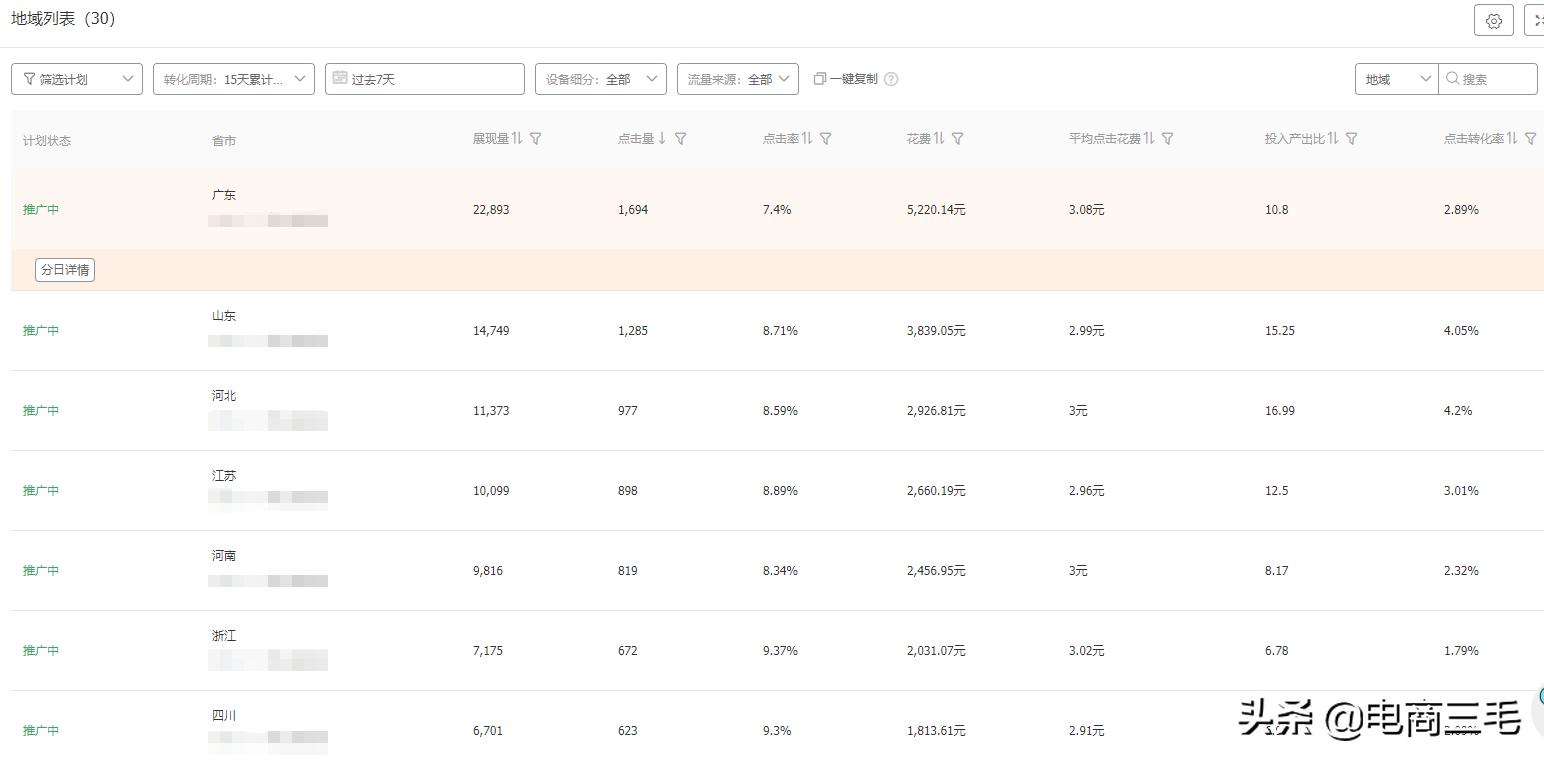Click the 分日详情 button
Viewport: 1544px width, 761px height.
click(65, 270)
